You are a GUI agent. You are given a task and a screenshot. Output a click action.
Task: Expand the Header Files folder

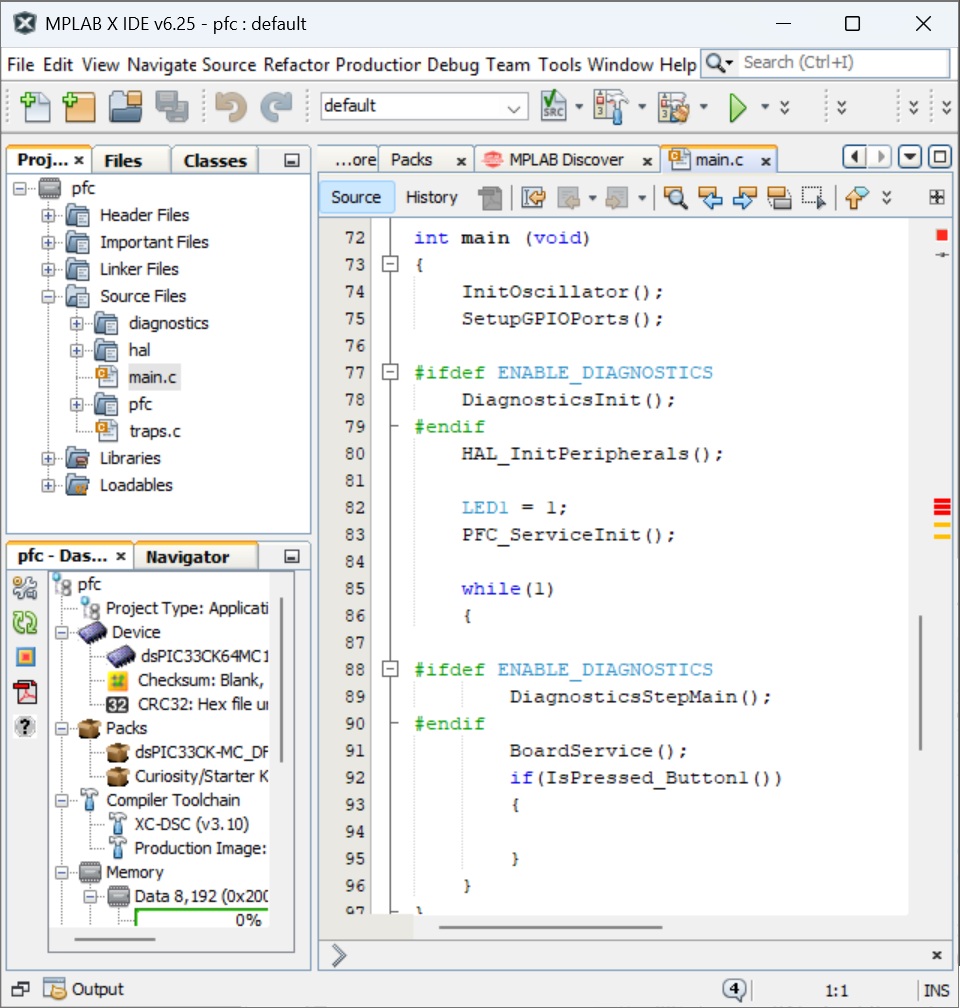[48, 215]
